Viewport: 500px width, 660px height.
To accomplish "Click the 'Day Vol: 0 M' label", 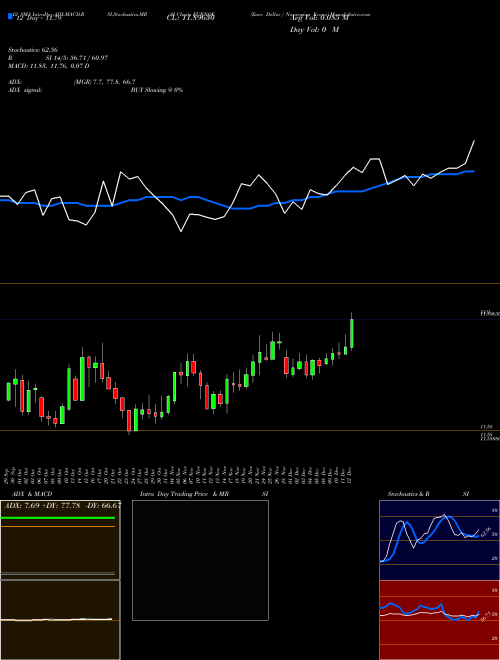I will coord(314,29).
